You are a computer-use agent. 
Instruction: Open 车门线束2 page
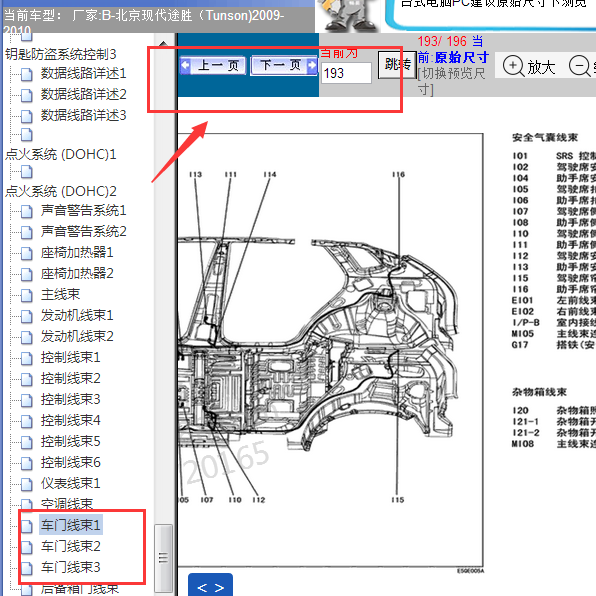[70, 546]
